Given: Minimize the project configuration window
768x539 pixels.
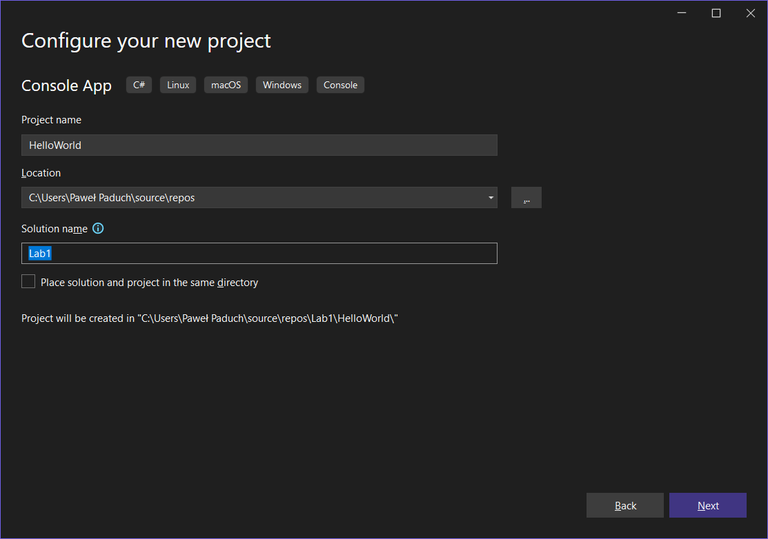Looking at the screenshot, I should (x=681, y=13).
